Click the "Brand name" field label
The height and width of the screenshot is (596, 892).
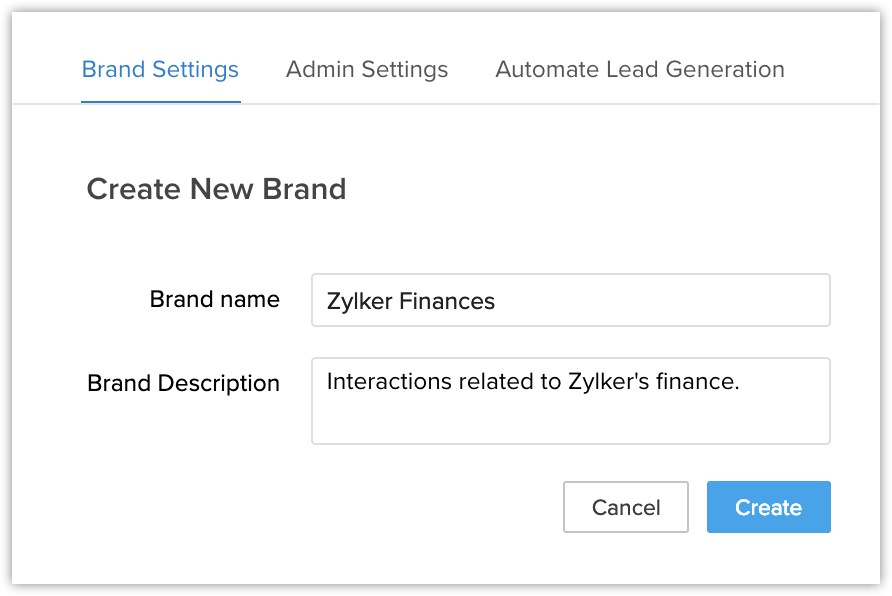(x=214, y=300)
